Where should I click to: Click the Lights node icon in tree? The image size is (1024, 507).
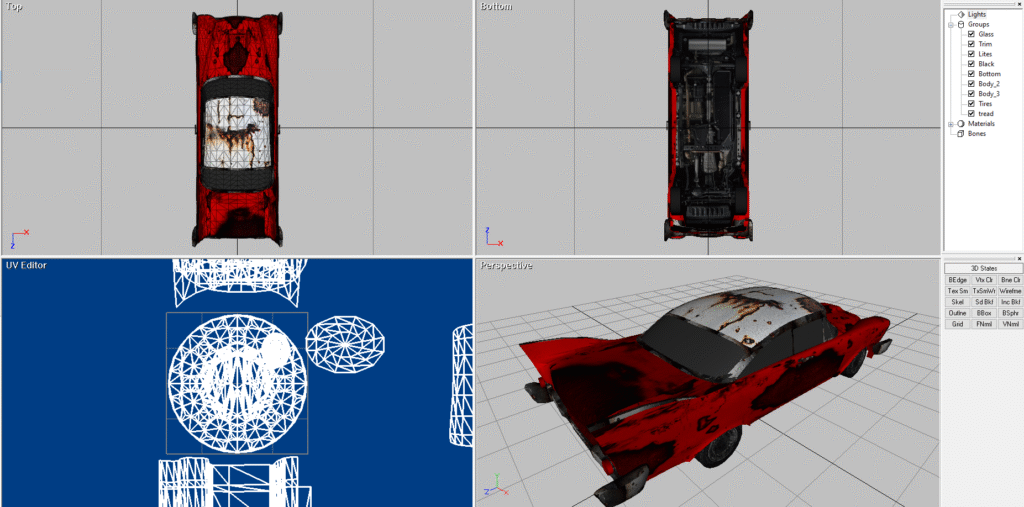[x=961, y=14]
